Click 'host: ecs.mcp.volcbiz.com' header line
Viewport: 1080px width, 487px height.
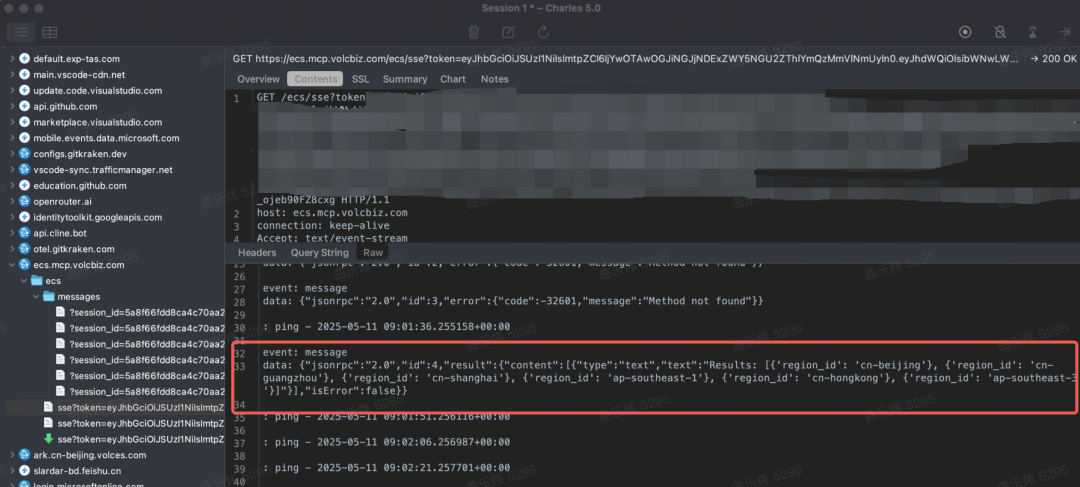coord(333,214)
